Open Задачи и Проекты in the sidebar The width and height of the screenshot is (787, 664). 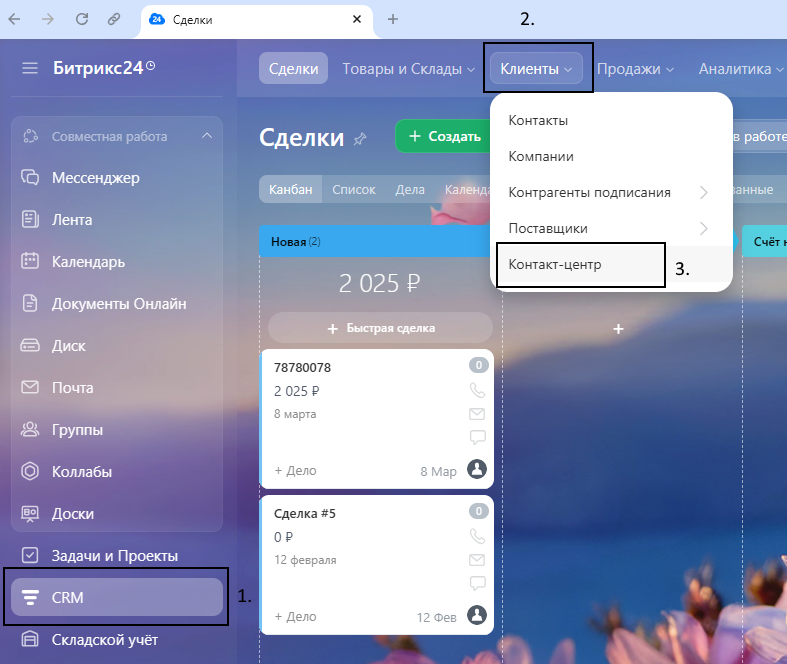click(117, 556)
